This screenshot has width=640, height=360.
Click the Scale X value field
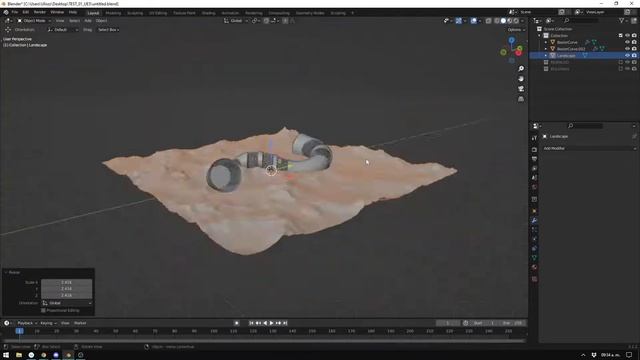(67, 282)
